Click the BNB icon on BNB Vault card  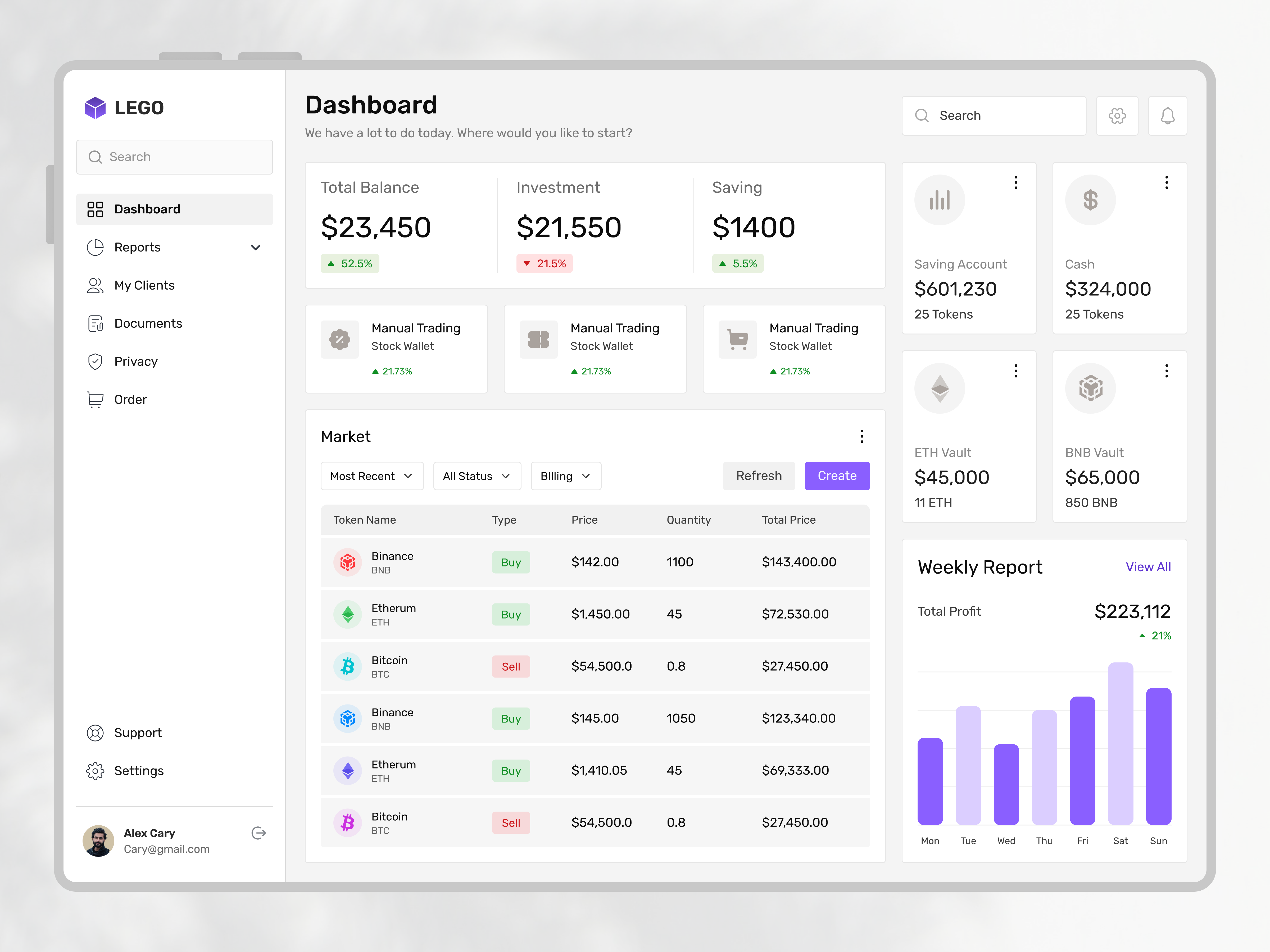coord(1090,388)
